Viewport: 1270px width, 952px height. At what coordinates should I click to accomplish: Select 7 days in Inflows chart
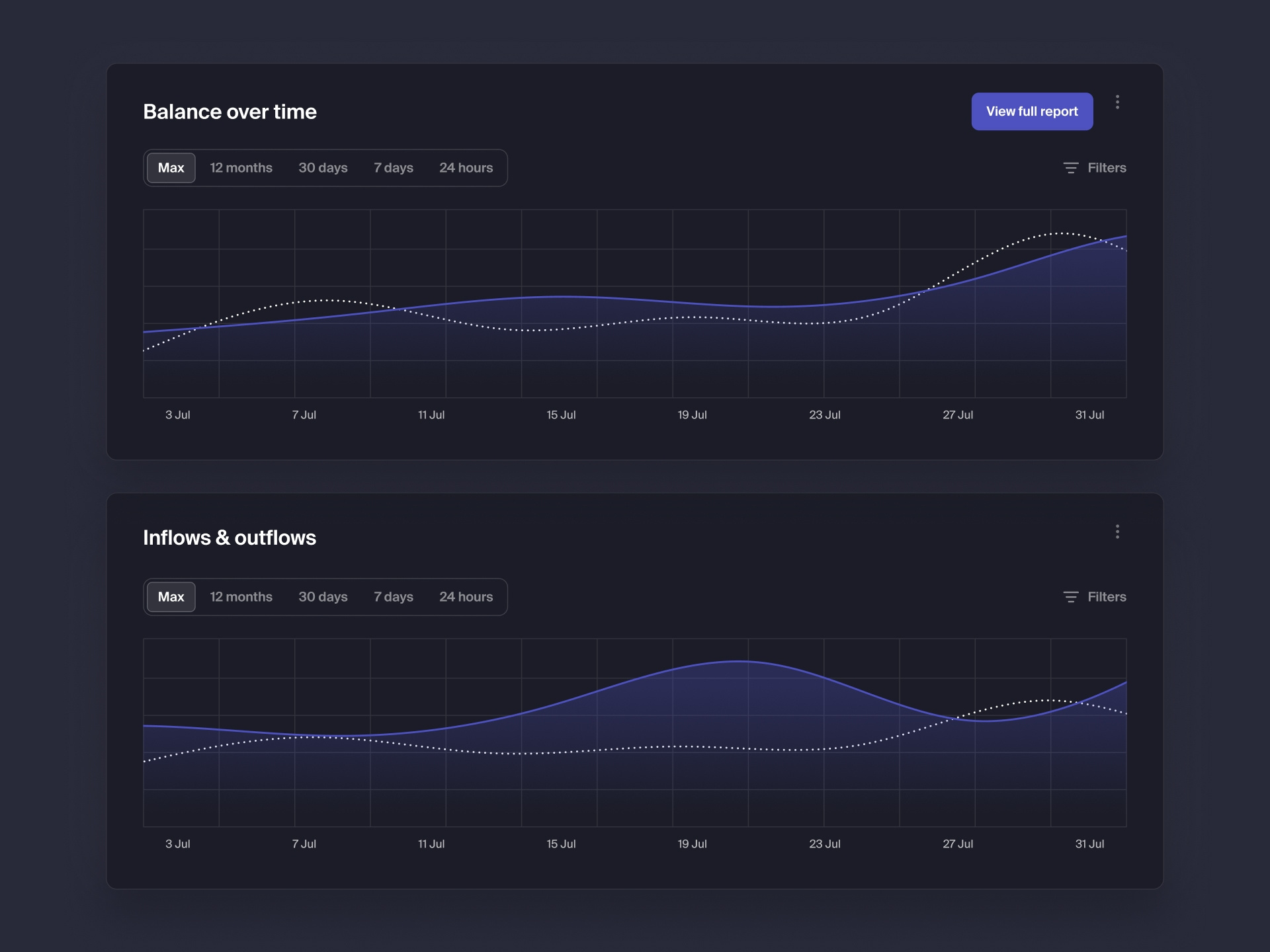pos(393,597)
